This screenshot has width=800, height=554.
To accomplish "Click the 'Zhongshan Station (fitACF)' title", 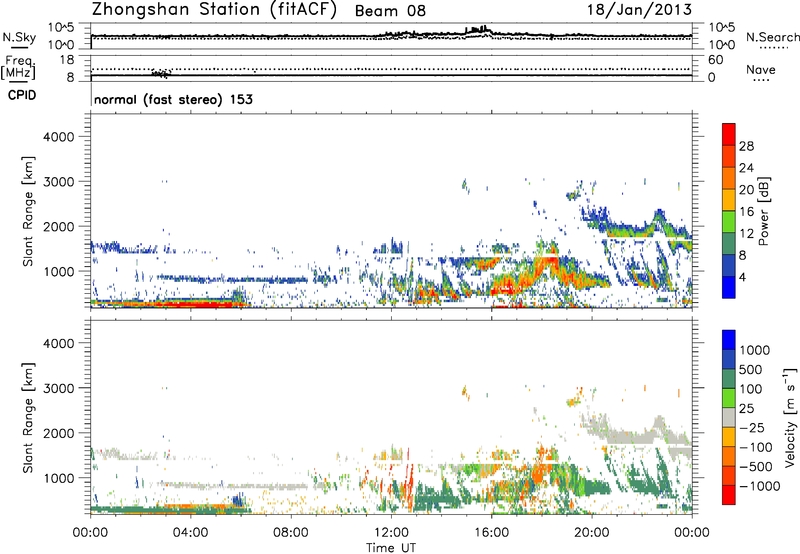I will [214, 10].
